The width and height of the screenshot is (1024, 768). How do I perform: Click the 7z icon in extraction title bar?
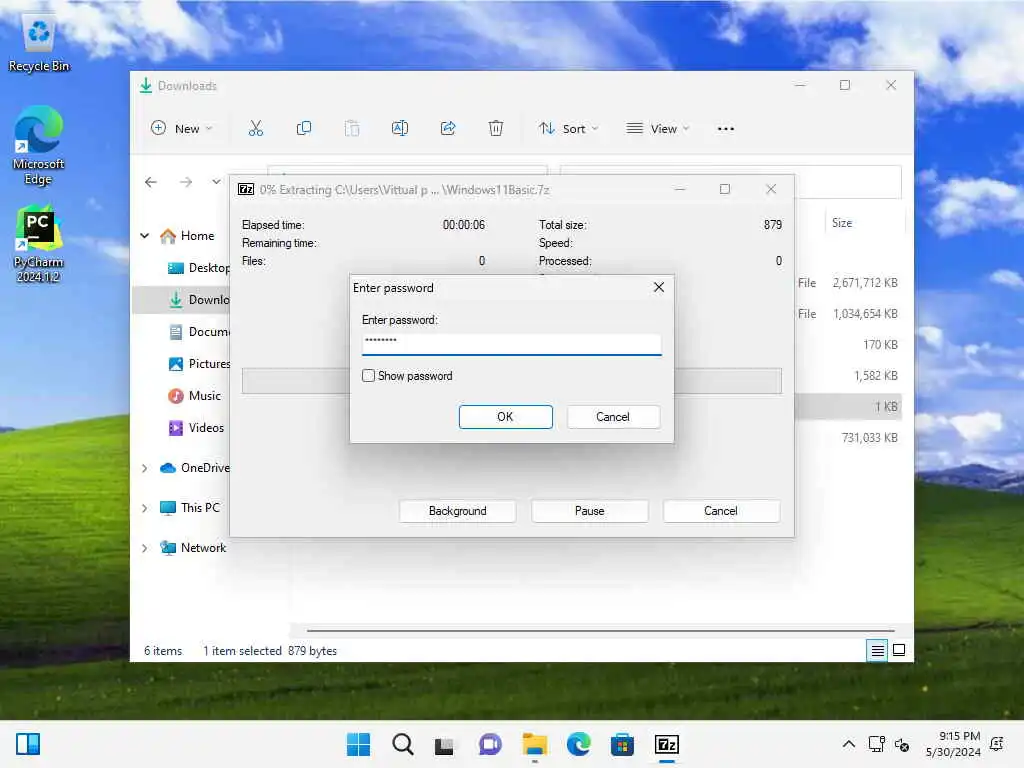[x=246, y=189]
